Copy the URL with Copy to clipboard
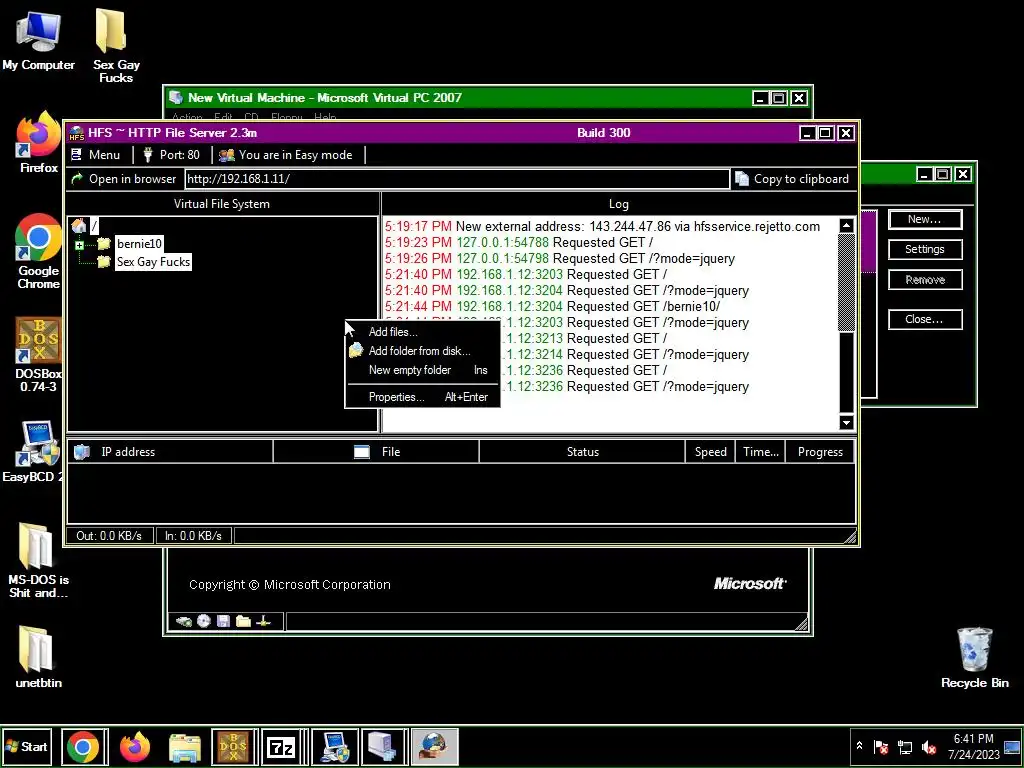 tap(792, 179)
